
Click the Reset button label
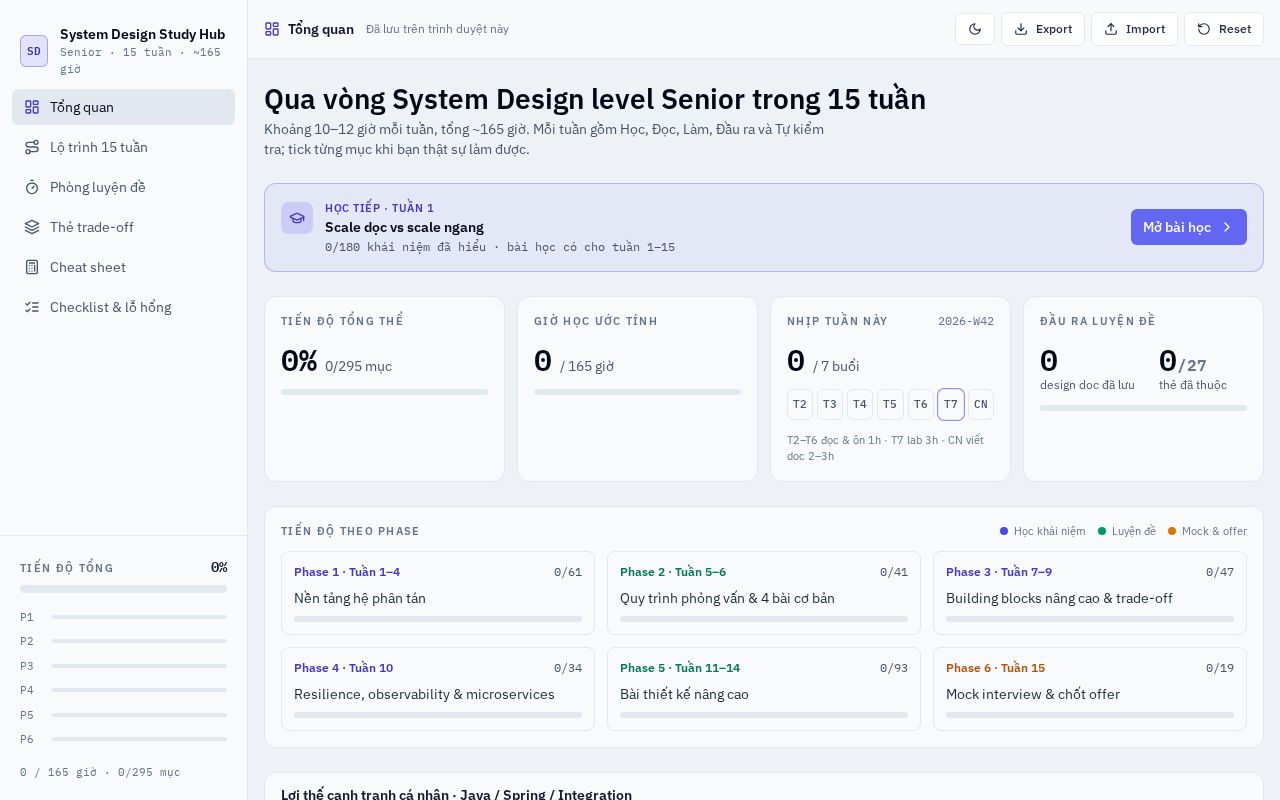point(1235,29)
